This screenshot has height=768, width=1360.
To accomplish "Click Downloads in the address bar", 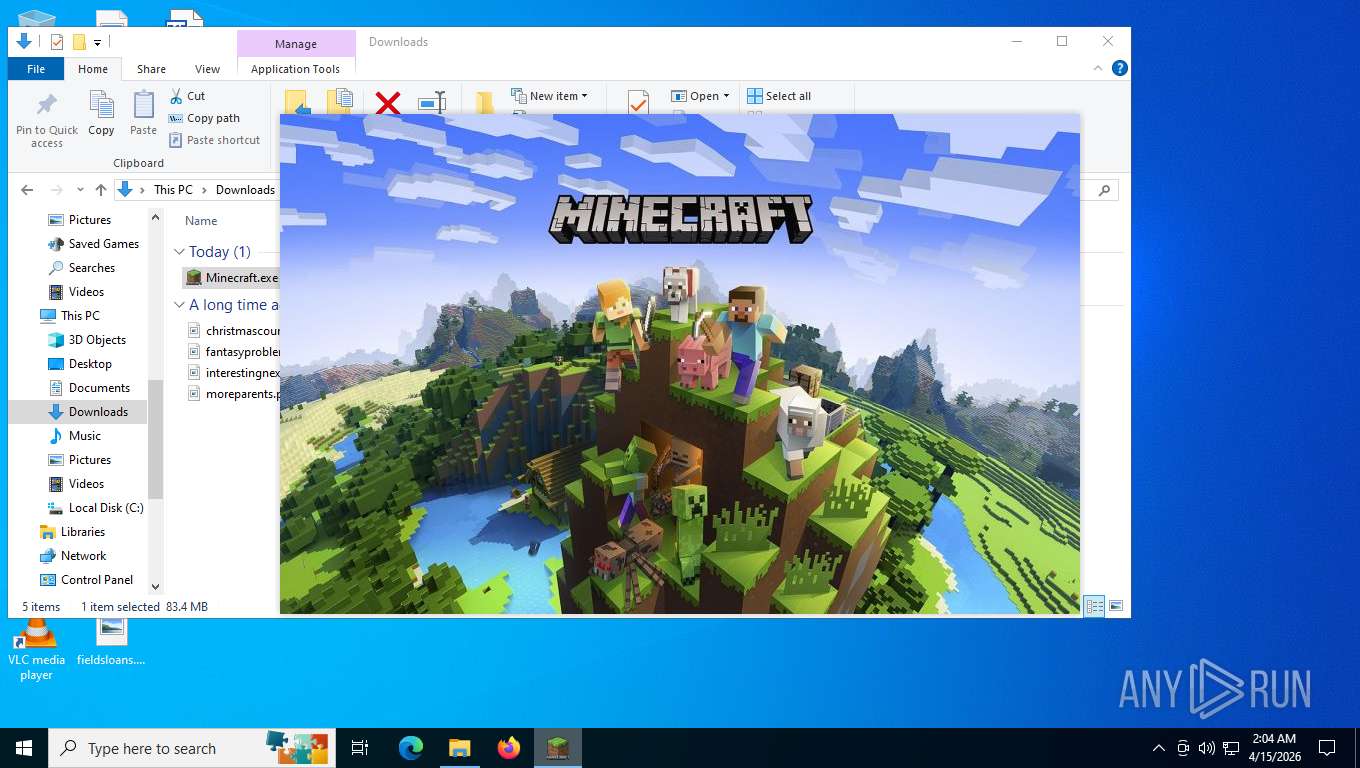I will pyautogui.click(x=245, y=190).
